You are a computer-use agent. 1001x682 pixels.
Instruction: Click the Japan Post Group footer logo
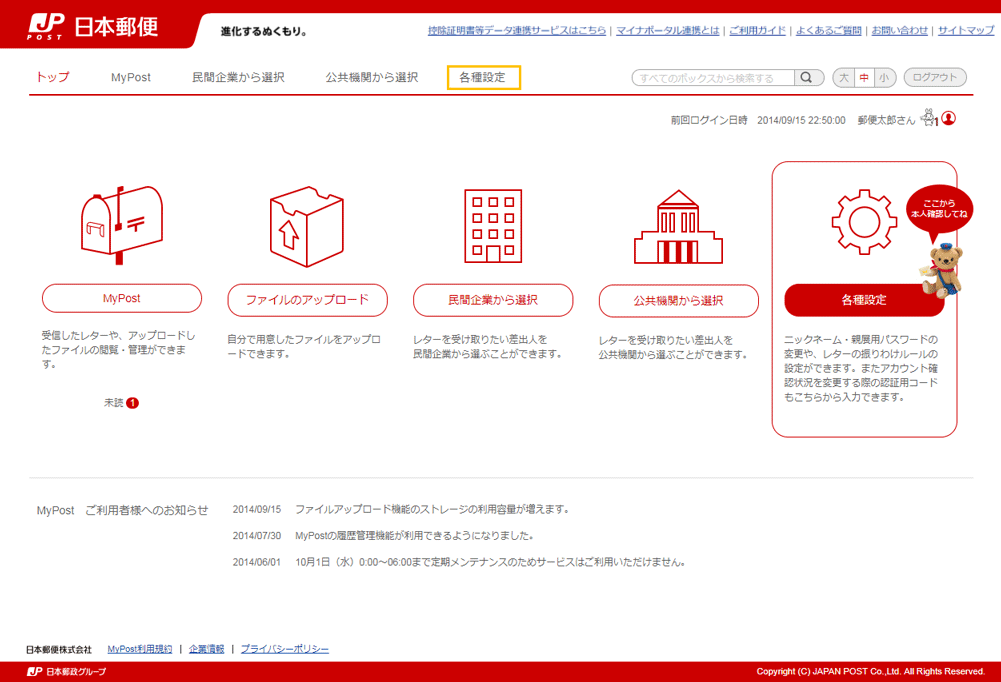(x=66, y=672)
